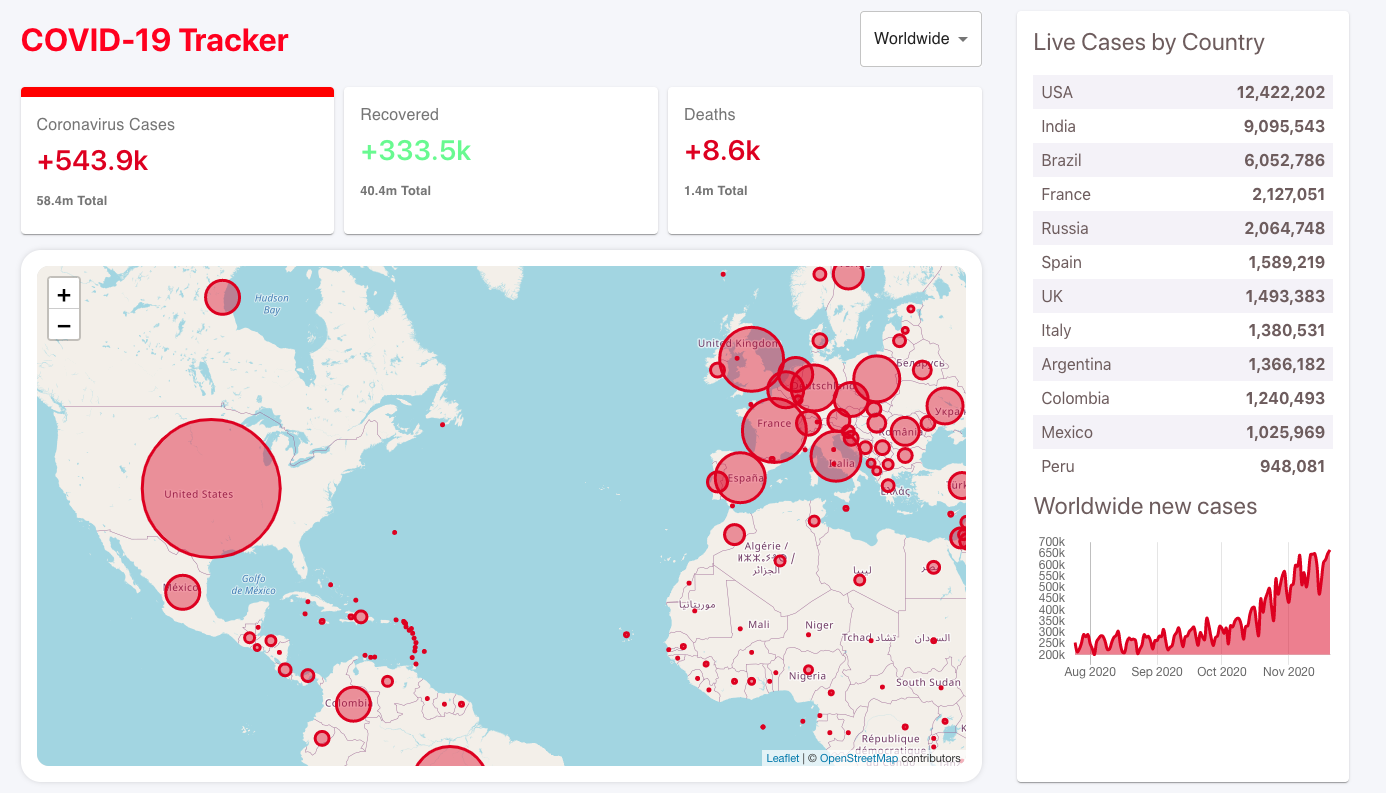The image size is (1386, 793).
Task: Select the España circle marker on the map
Action: click(x=741, y=477)
